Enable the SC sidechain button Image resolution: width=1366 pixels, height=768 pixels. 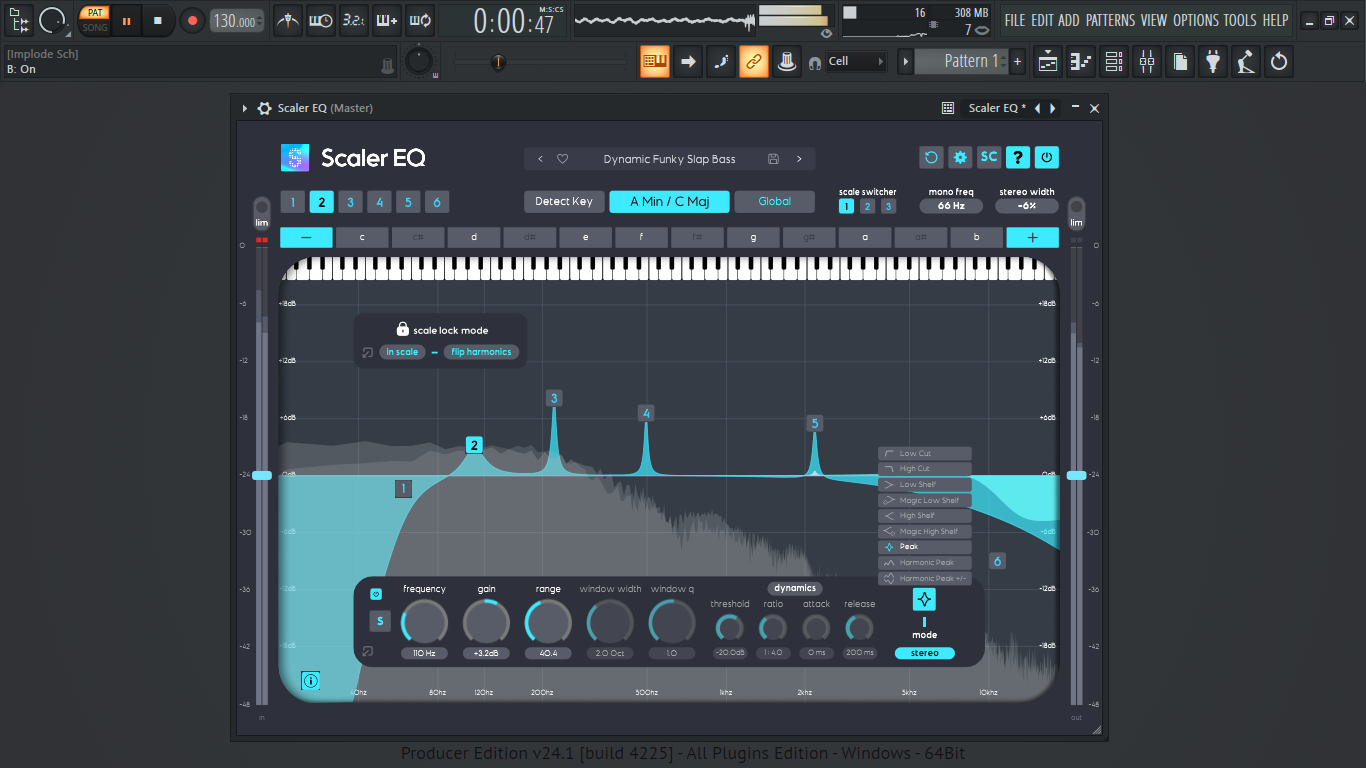[x=989, y=157]
